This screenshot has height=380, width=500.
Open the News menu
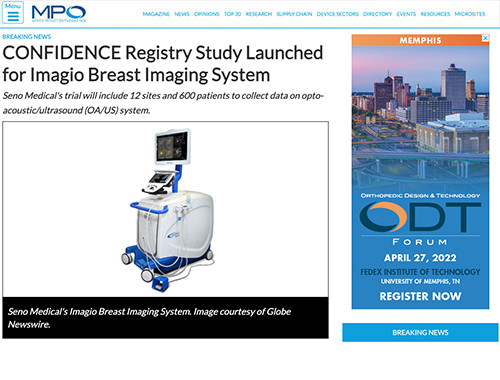(182, 14)
